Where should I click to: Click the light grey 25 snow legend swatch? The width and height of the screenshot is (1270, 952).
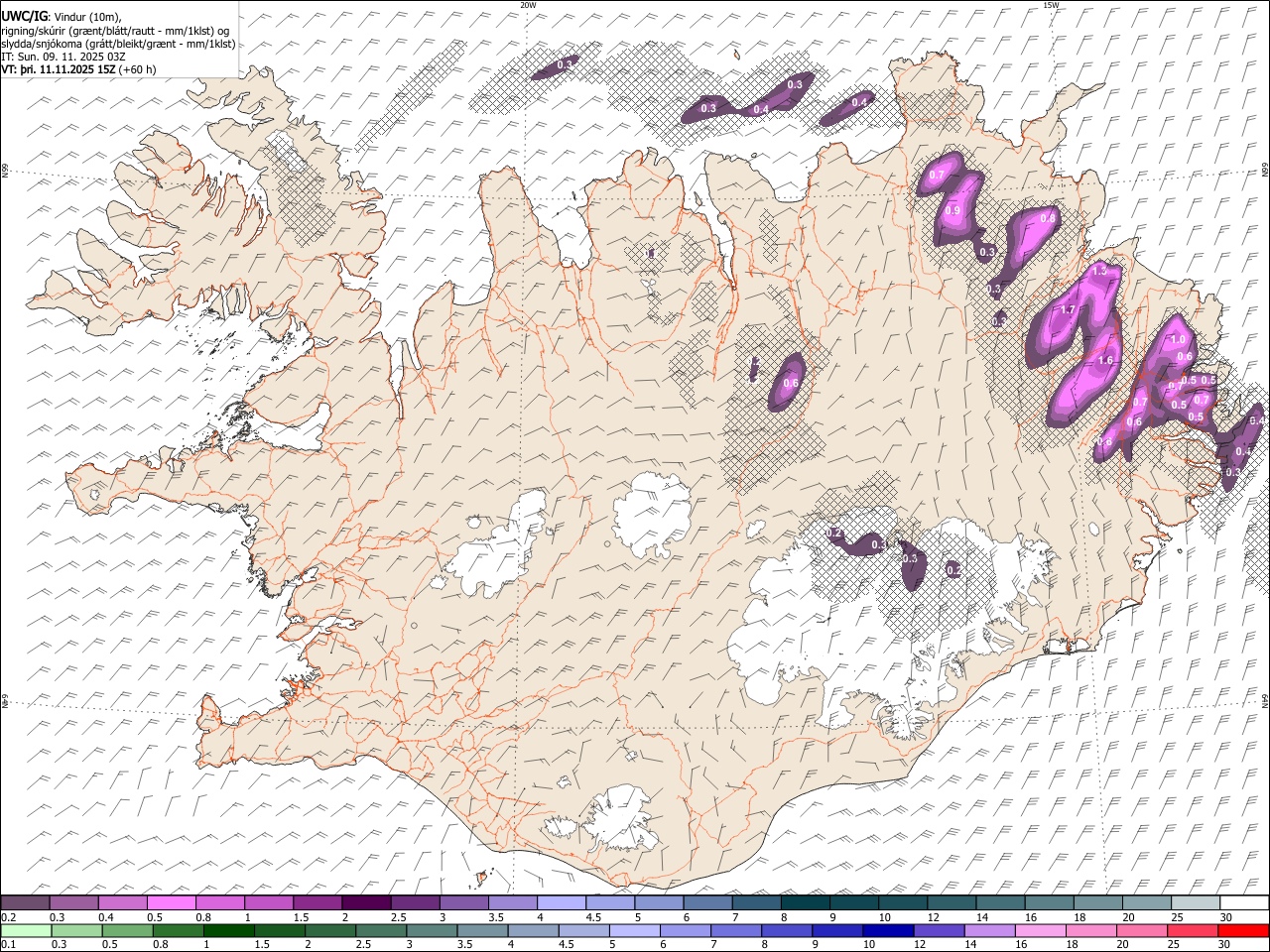coord(1195,903)
